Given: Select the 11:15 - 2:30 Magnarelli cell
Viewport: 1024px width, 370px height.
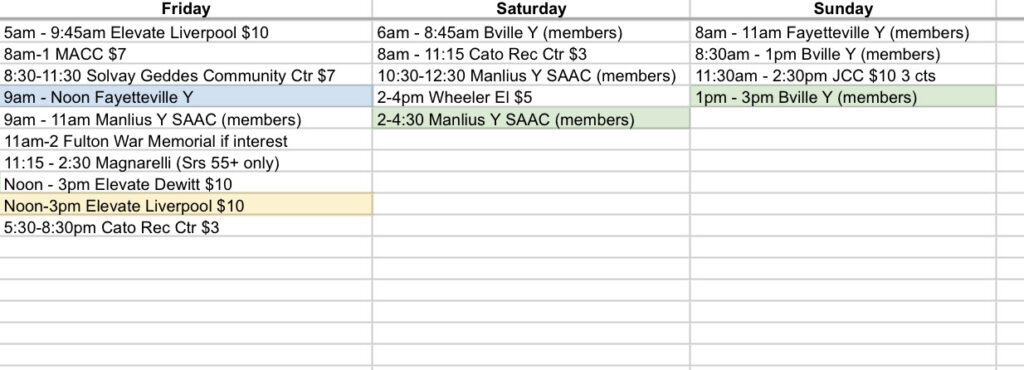Looking at the screenshot, I should point(186,162).
